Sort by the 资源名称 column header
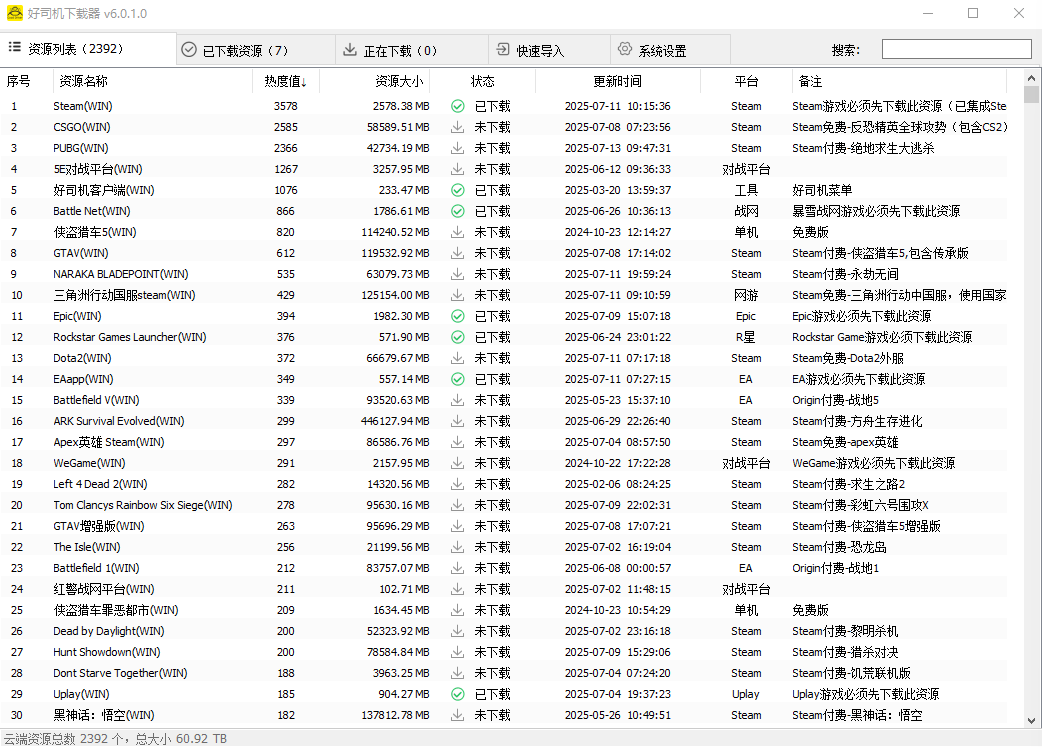 click(x=152, y=81)
